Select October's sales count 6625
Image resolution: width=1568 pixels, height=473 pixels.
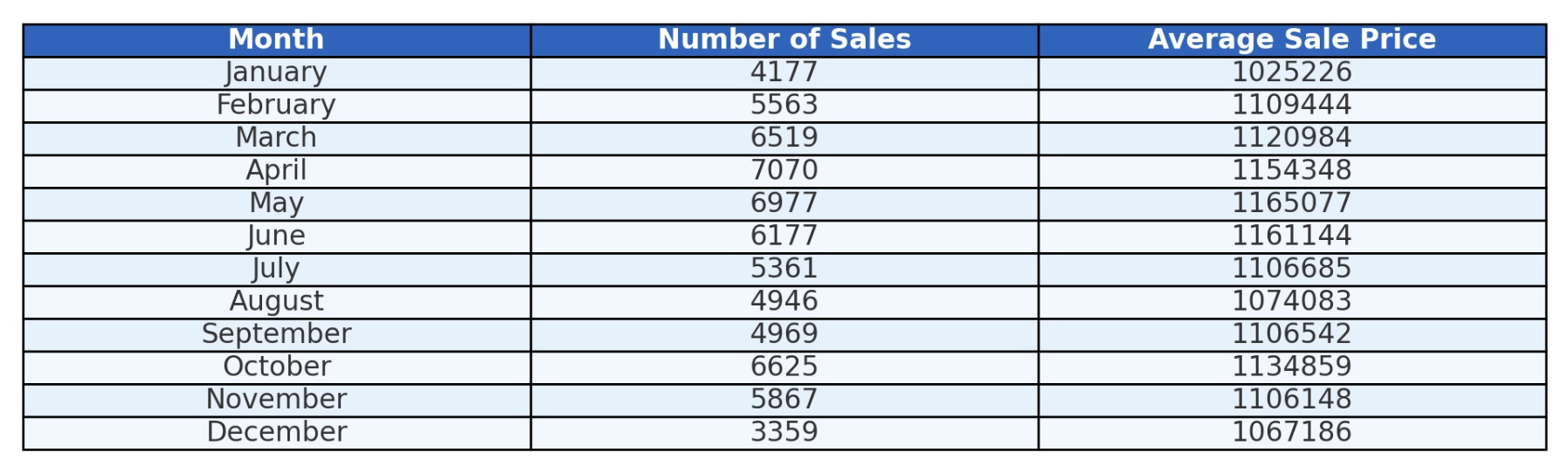point(784,367)
